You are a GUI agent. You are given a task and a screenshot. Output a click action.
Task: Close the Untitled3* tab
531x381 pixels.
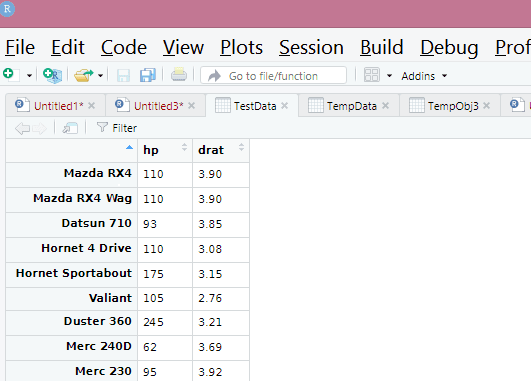pyautogui.click(x=191, y=106)
